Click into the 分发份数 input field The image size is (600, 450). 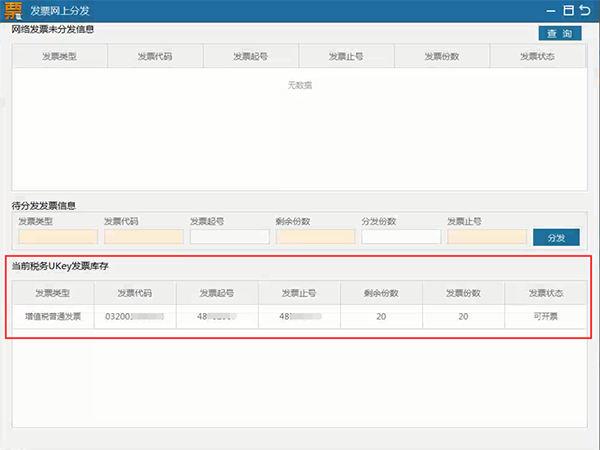(x=401, y=237)
